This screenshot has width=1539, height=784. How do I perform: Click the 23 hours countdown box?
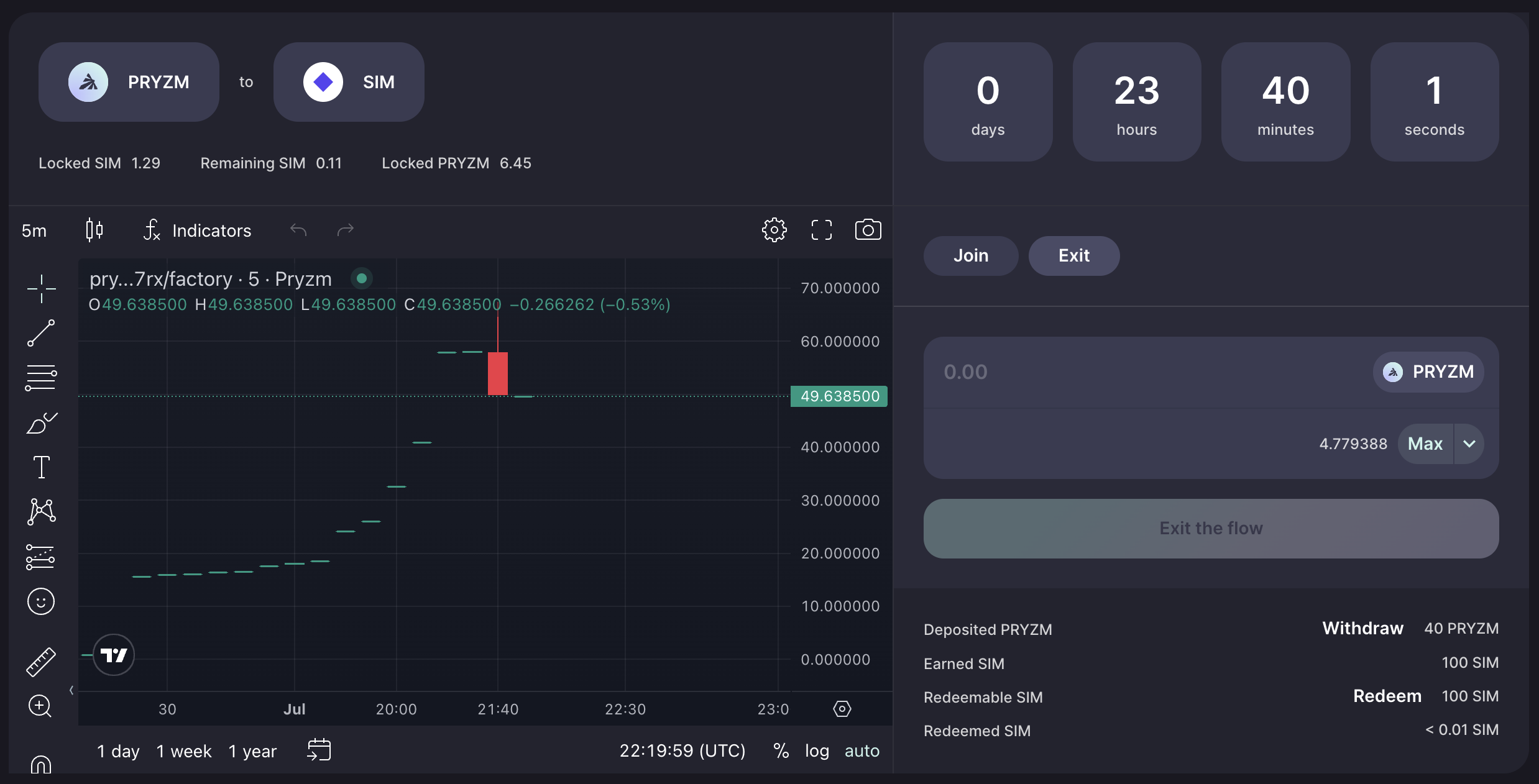point(1137,102)
